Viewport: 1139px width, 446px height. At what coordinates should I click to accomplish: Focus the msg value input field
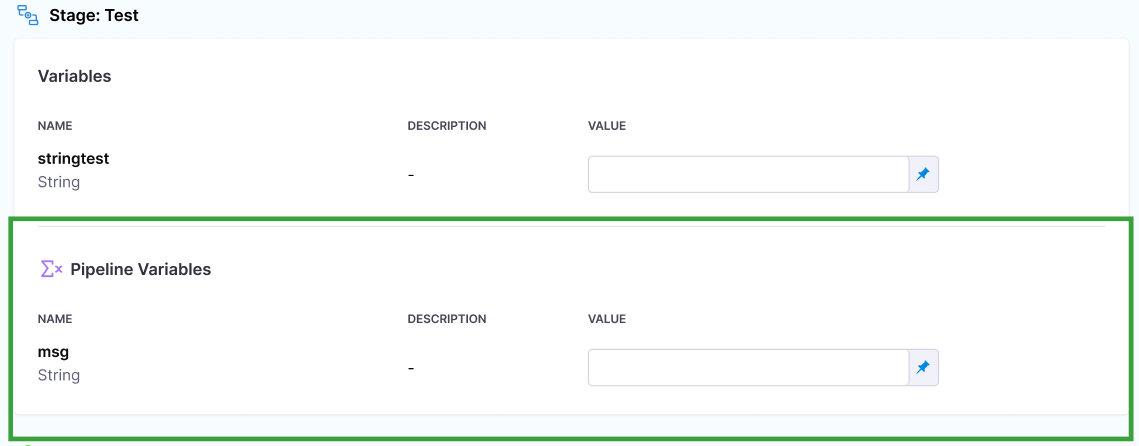pyautogui.click(x=747, y=368)
